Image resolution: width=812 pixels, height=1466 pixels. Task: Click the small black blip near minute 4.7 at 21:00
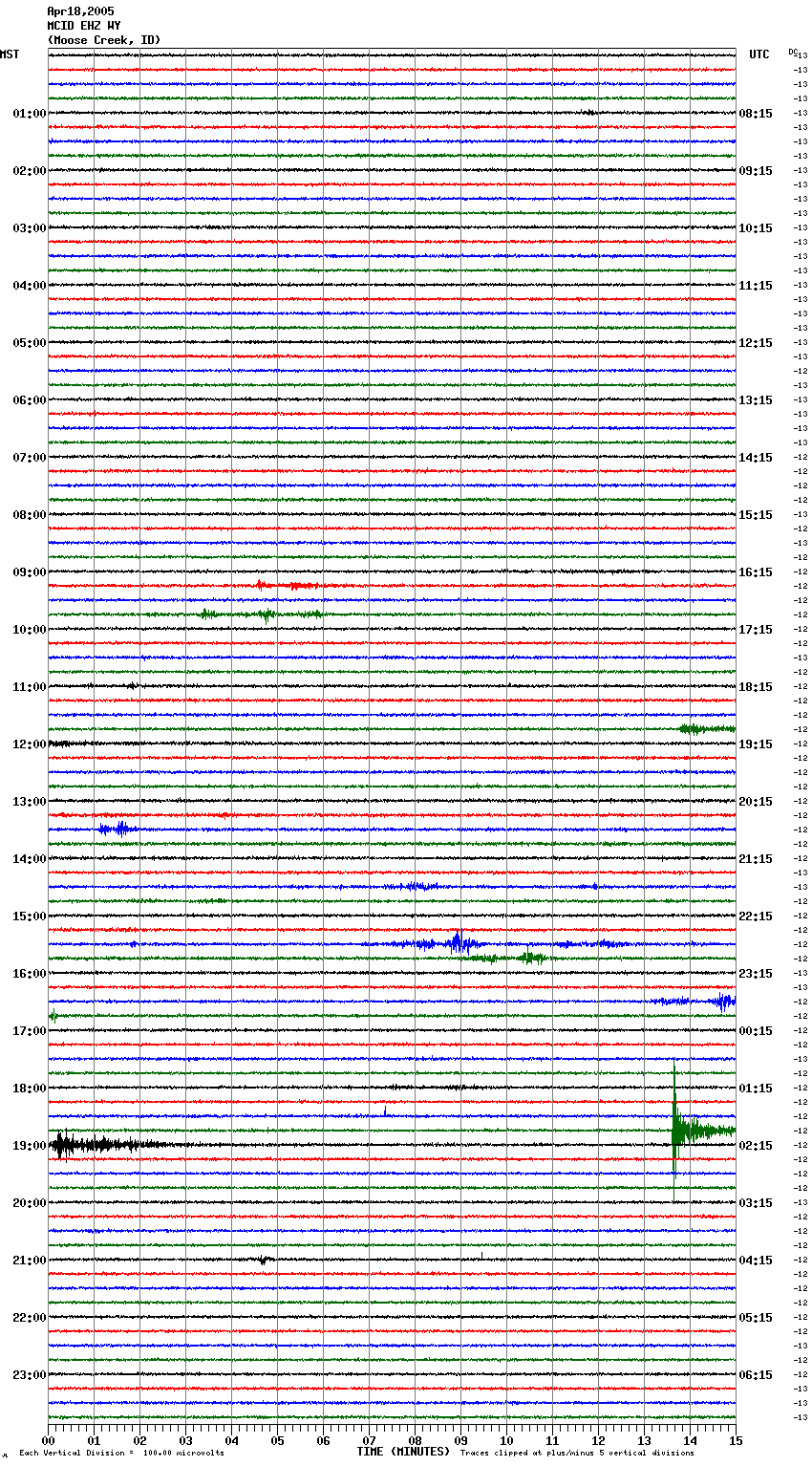263,1260
